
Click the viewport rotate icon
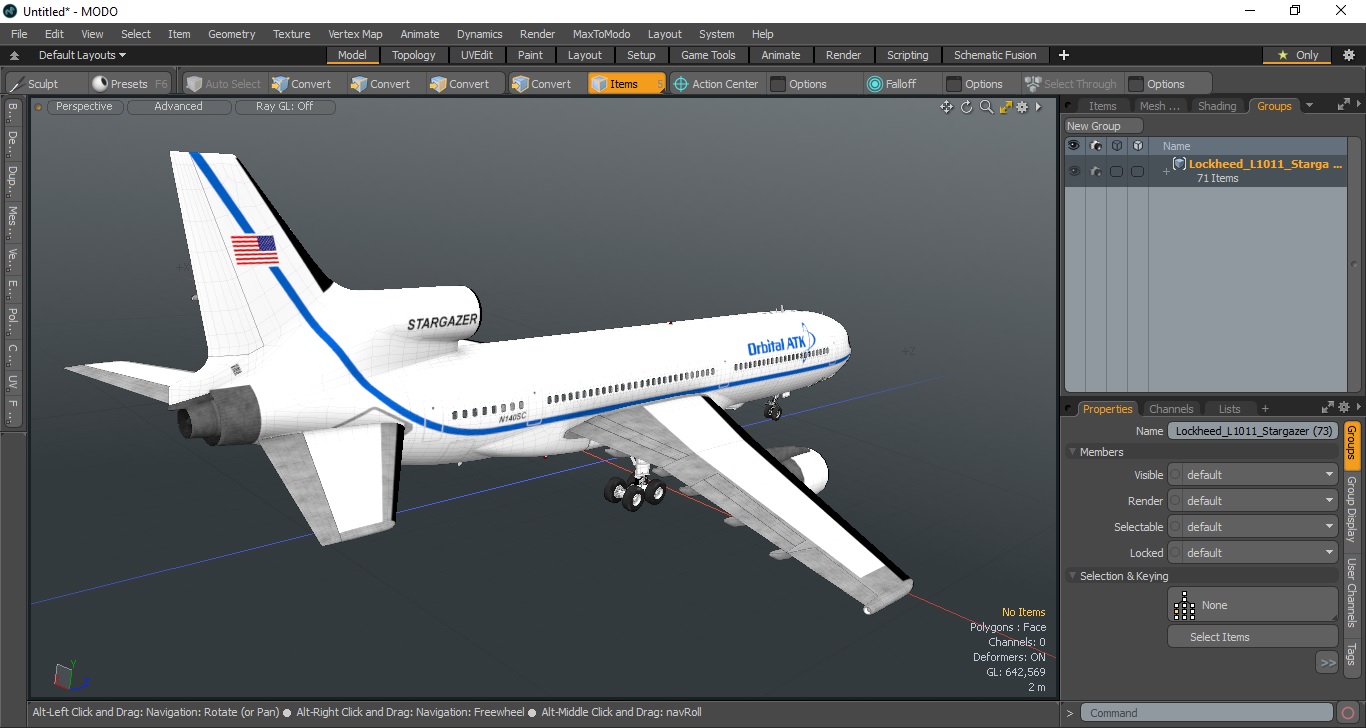966,107
